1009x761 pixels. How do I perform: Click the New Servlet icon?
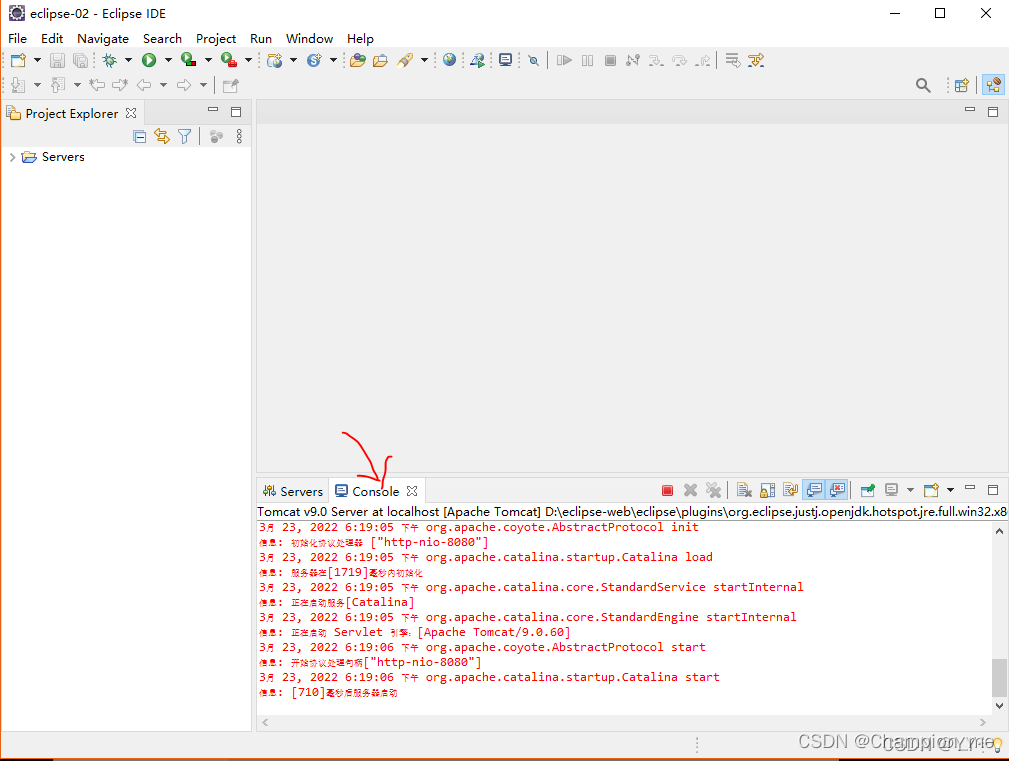point(314,60)
